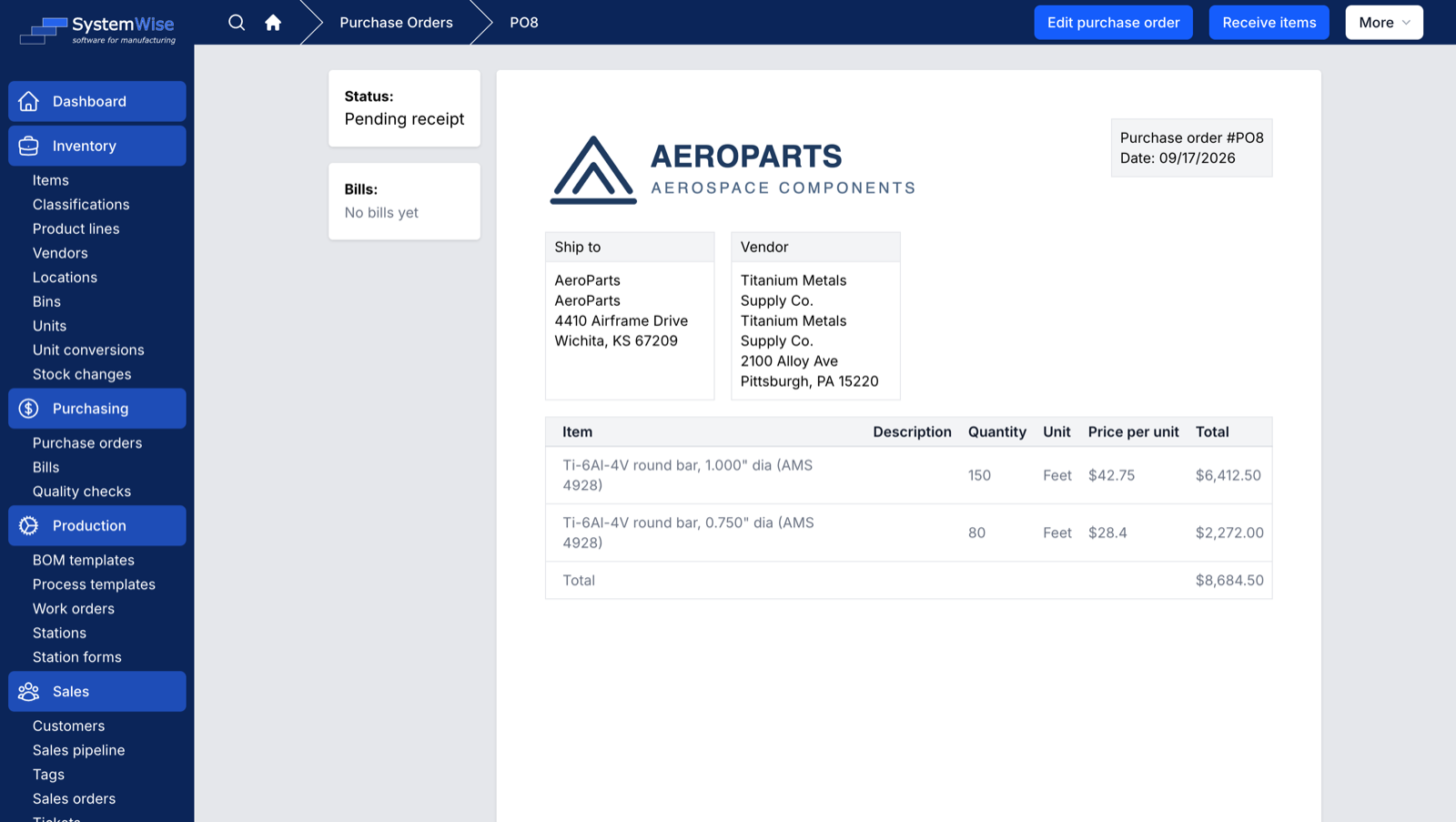The image size is (1456, 822).
Task: Open Classifications in the sidebar
Action: pyautogui.click(x=81, y=205)
